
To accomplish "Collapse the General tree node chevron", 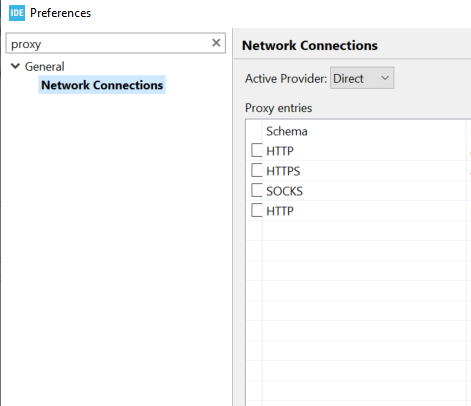I will [15, 66].
